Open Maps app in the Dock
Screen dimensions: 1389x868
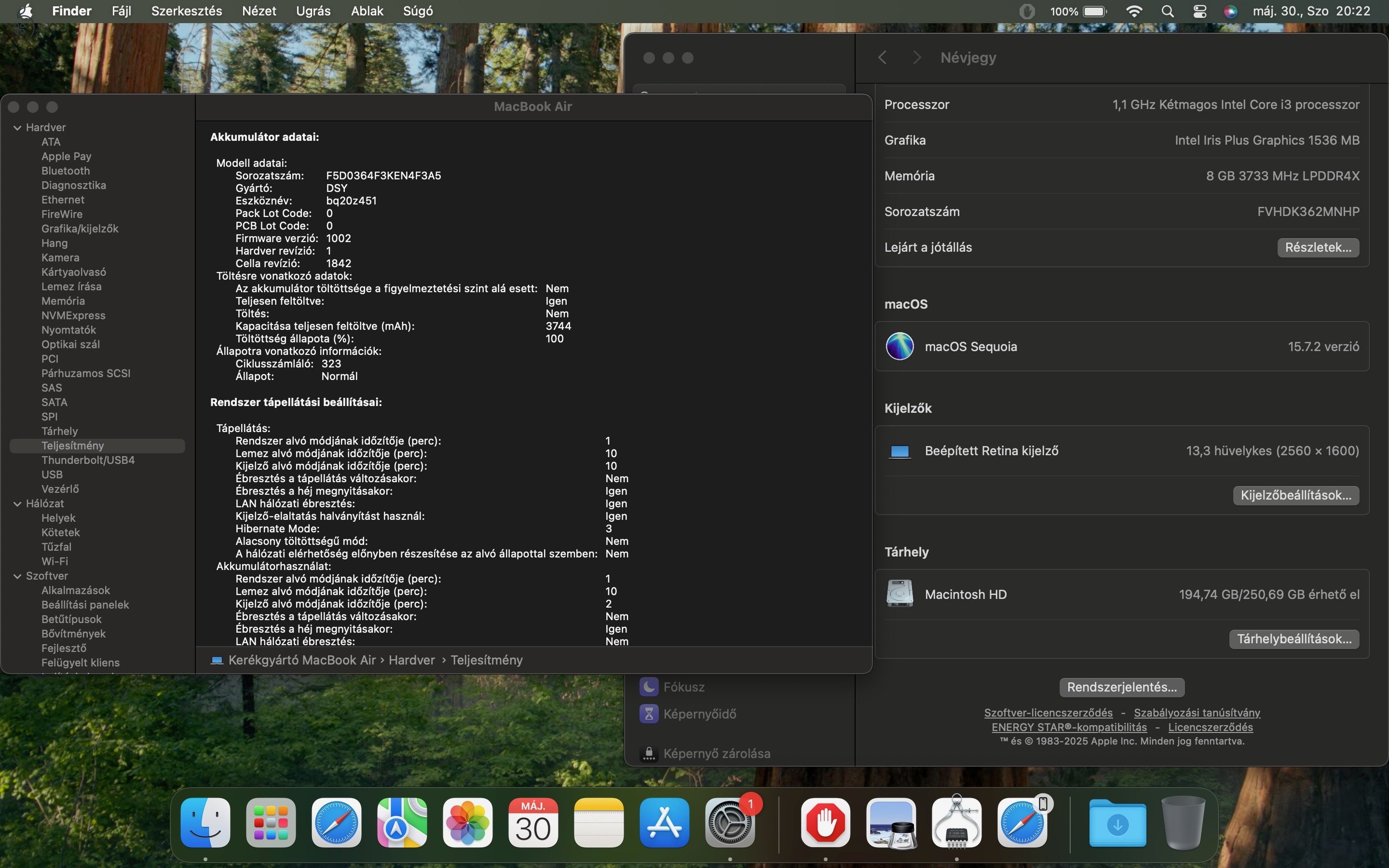click(x=402, y=822)
